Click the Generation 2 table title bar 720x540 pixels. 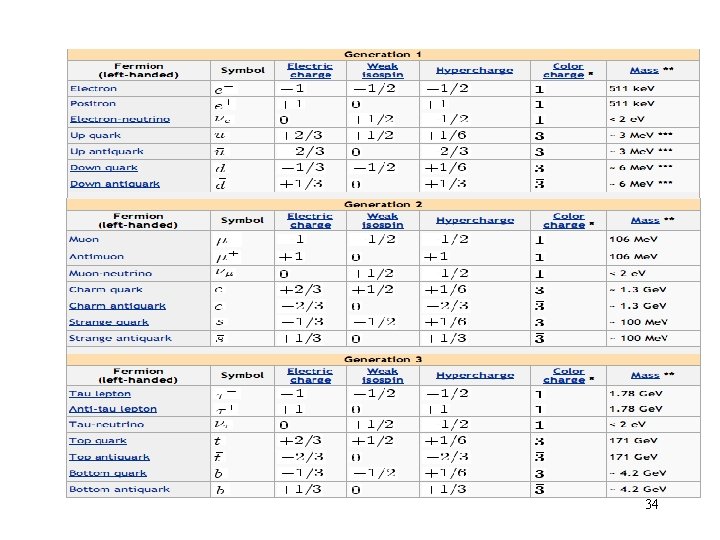pos(383,204)
